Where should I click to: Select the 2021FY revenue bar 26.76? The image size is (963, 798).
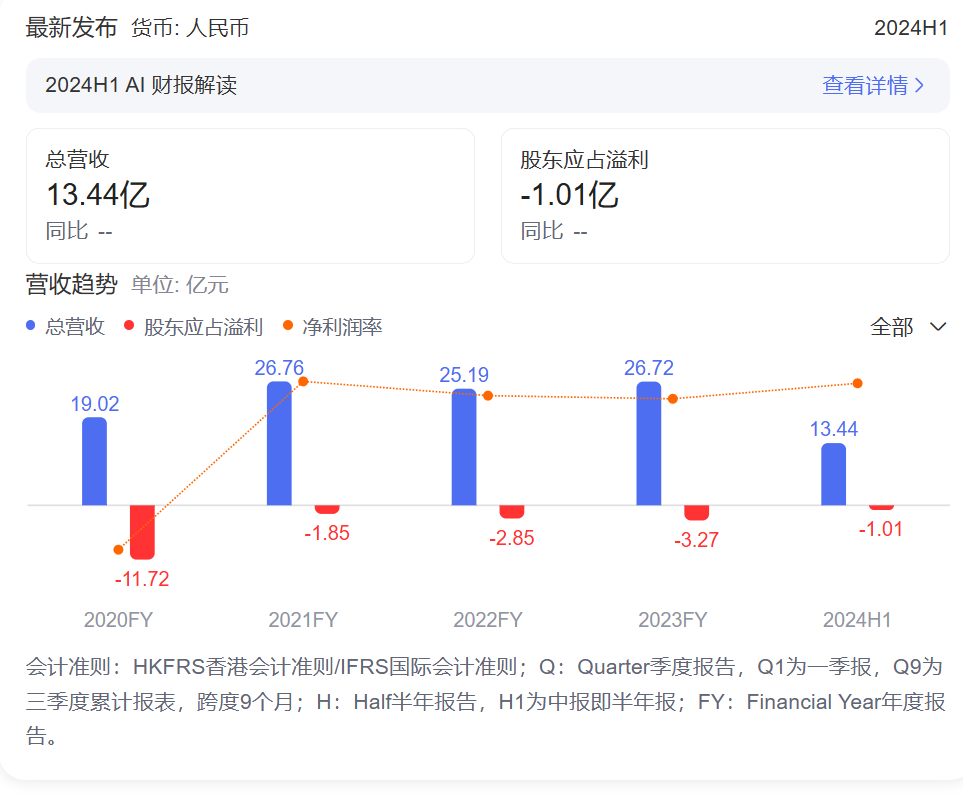click(279, 443)
